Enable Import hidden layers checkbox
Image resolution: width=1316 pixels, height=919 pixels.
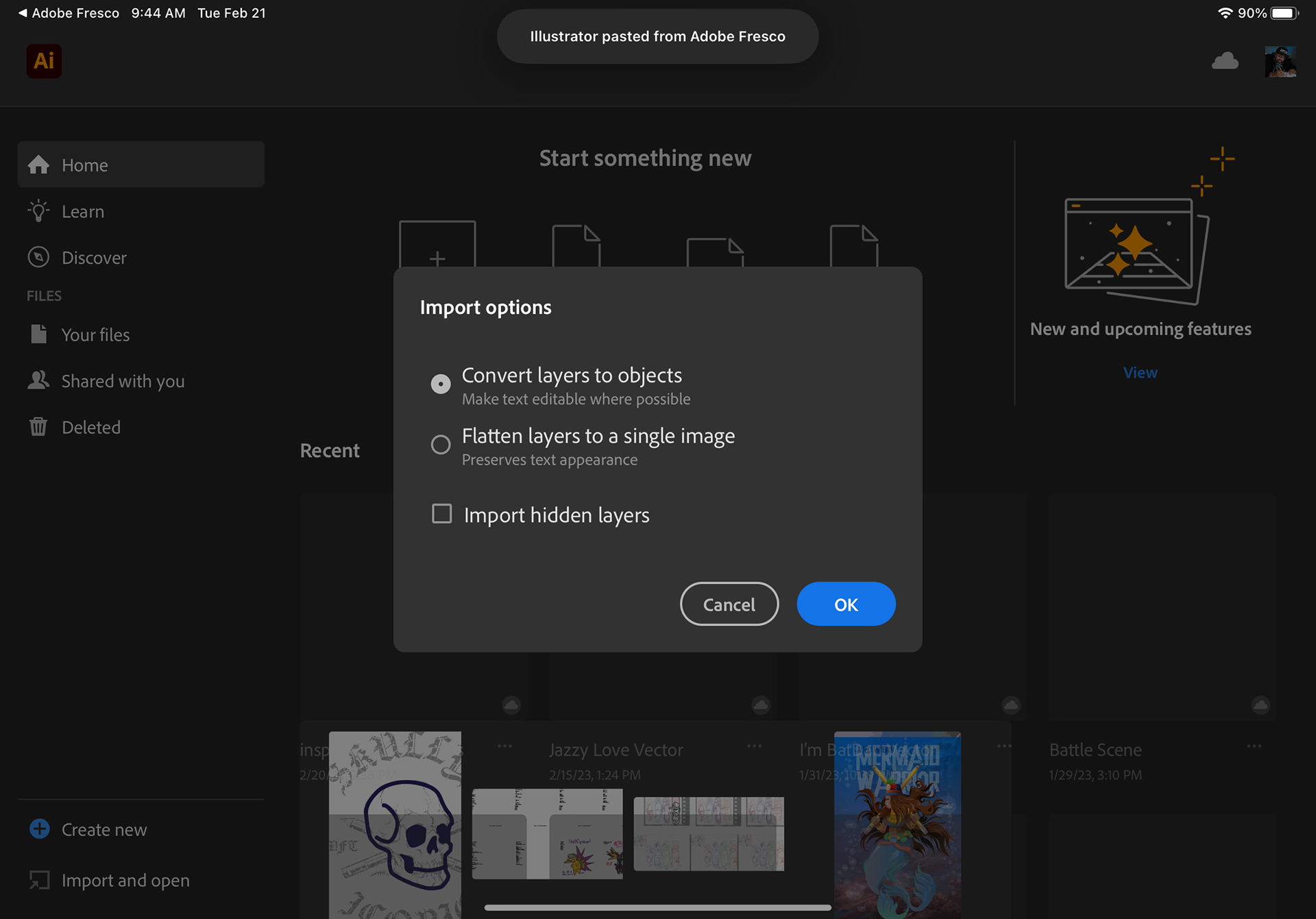(x=442, y=513)
